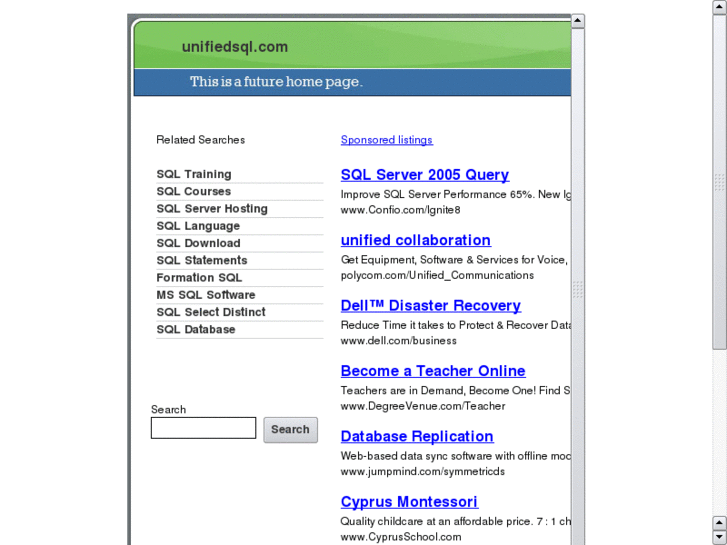Click the inner frame scroll-up arrow
The width and height of the screenshot is (727, 545).
[x=578, y=21]
